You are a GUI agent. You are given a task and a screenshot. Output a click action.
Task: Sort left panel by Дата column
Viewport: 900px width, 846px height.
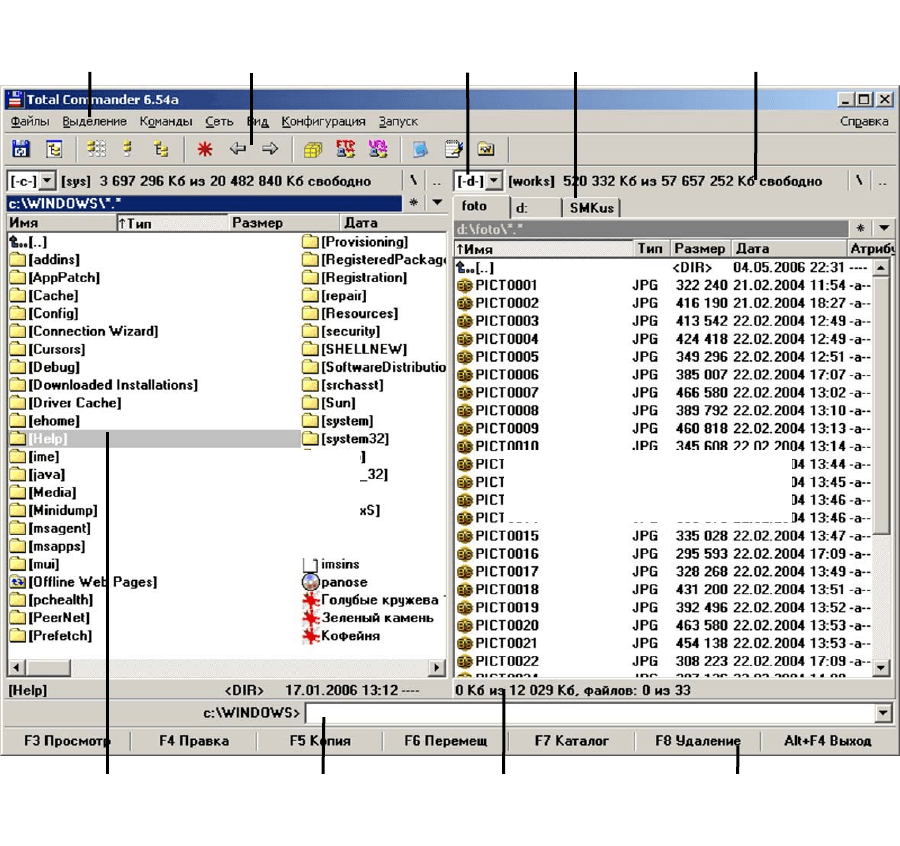[x=394, y=223]
